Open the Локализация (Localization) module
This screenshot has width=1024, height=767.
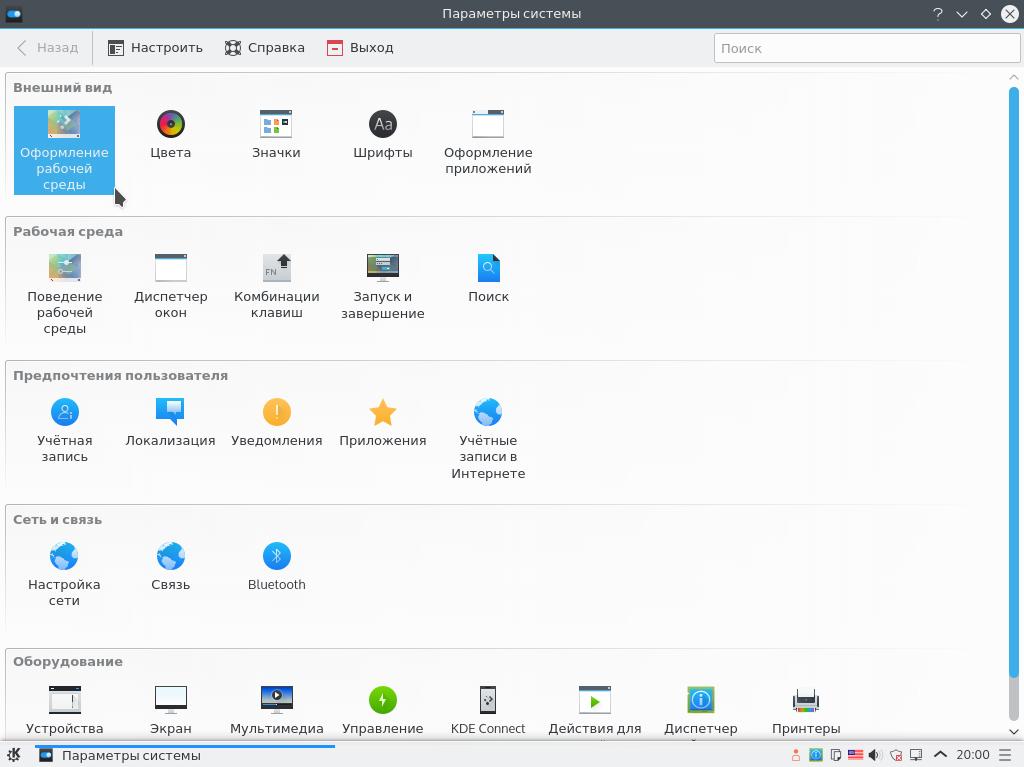point(170,424)
